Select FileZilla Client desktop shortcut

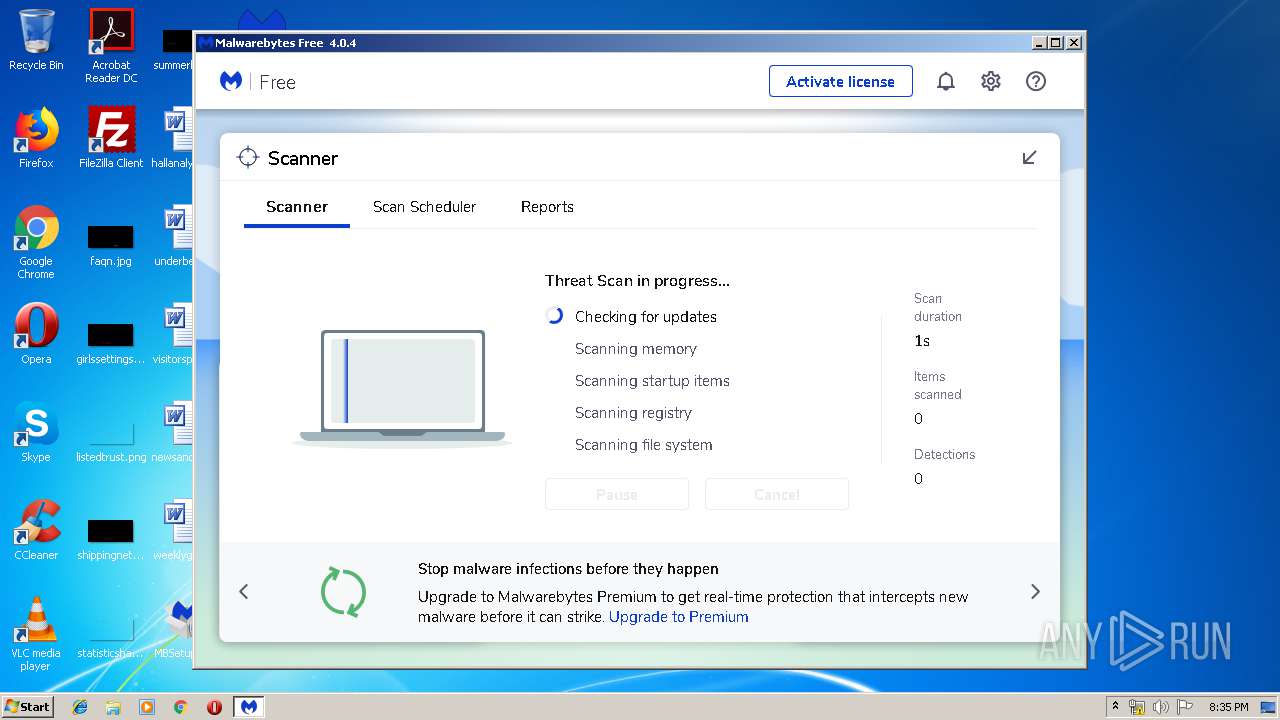(x=111, y=138)
